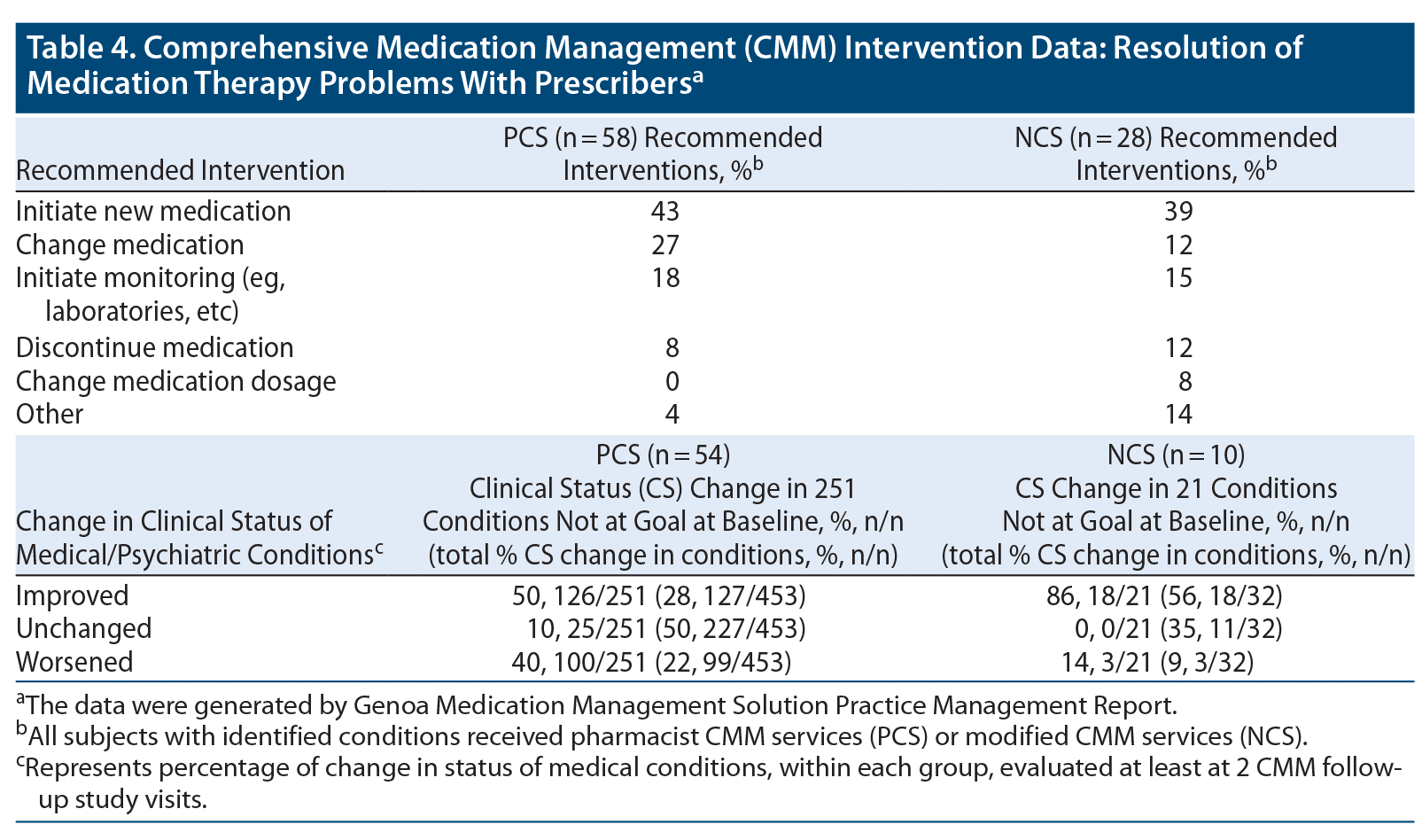The height and width of the screenshot is (840, 1422).
Task: Click the Table 4 title heading
Action: coord(664,65)
